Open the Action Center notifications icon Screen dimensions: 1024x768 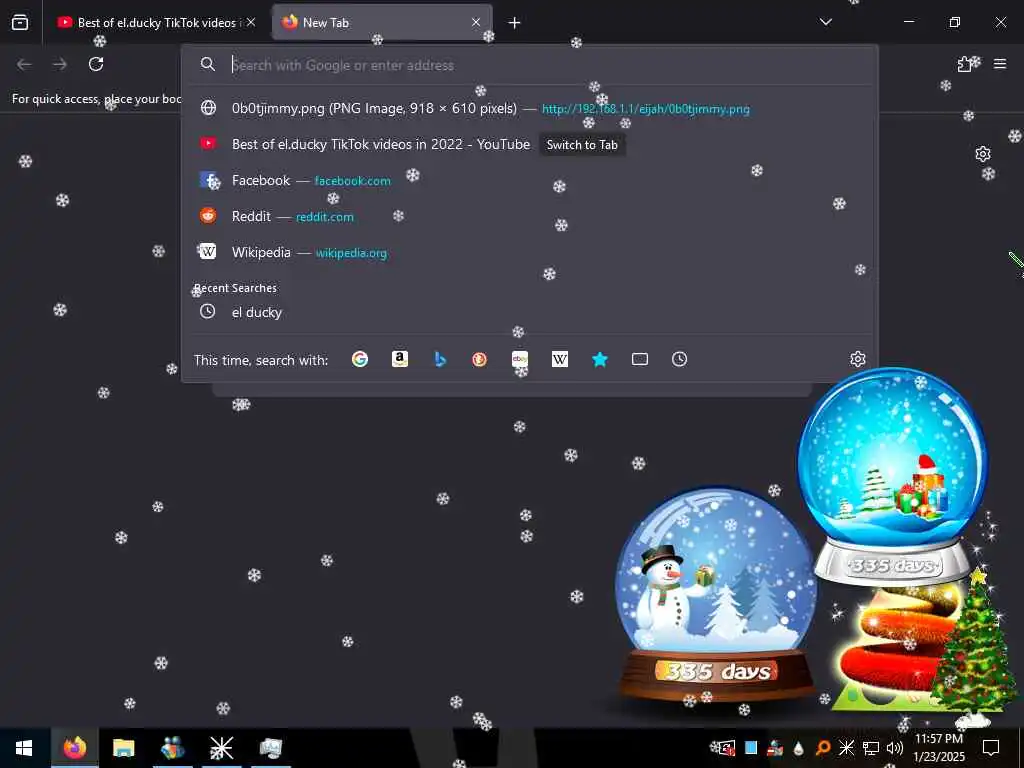tap(991, 748)
